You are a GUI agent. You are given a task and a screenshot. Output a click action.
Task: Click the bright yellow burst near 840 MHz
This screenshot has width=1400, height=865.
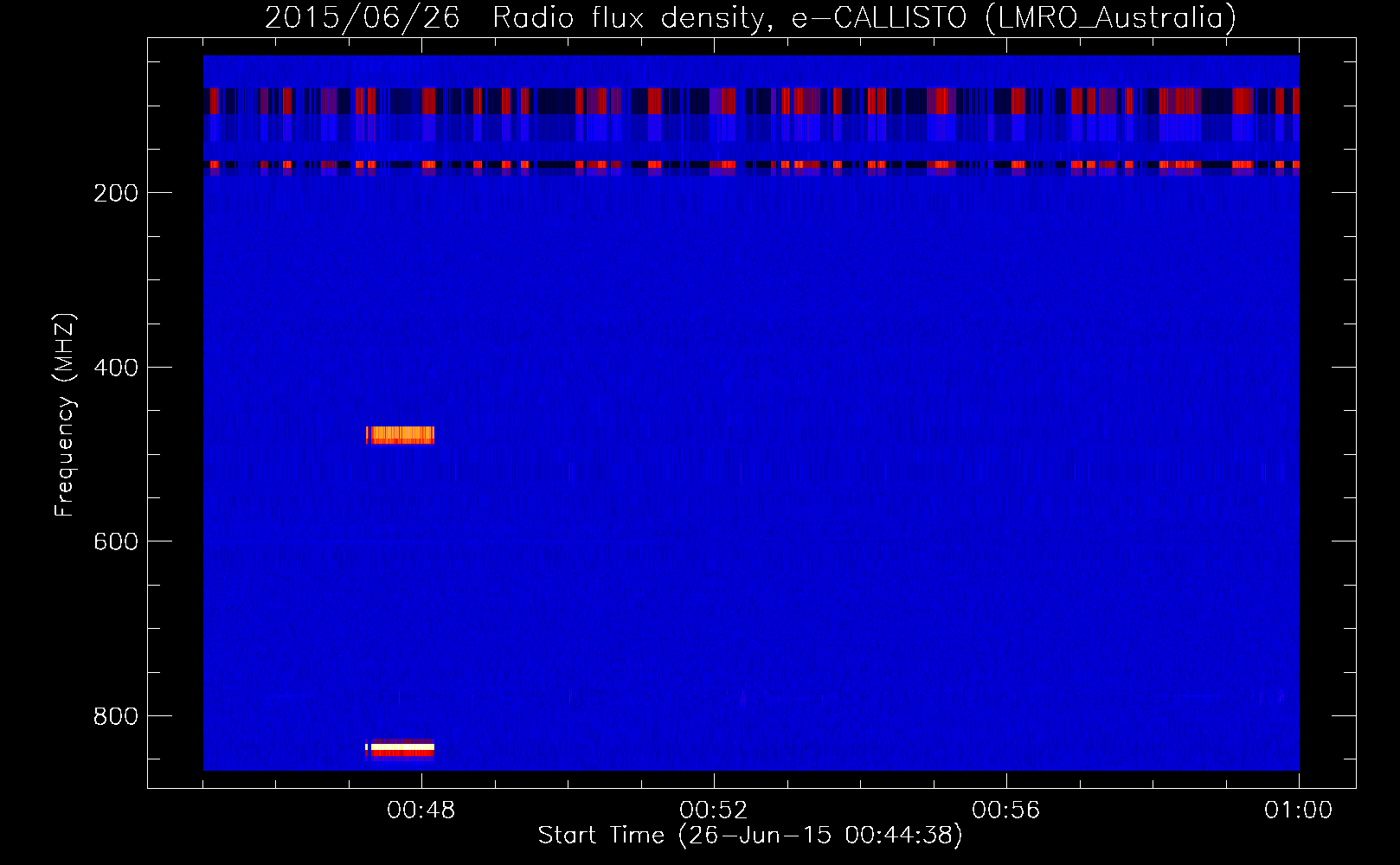pyautogui.click(x=400, y=747)
